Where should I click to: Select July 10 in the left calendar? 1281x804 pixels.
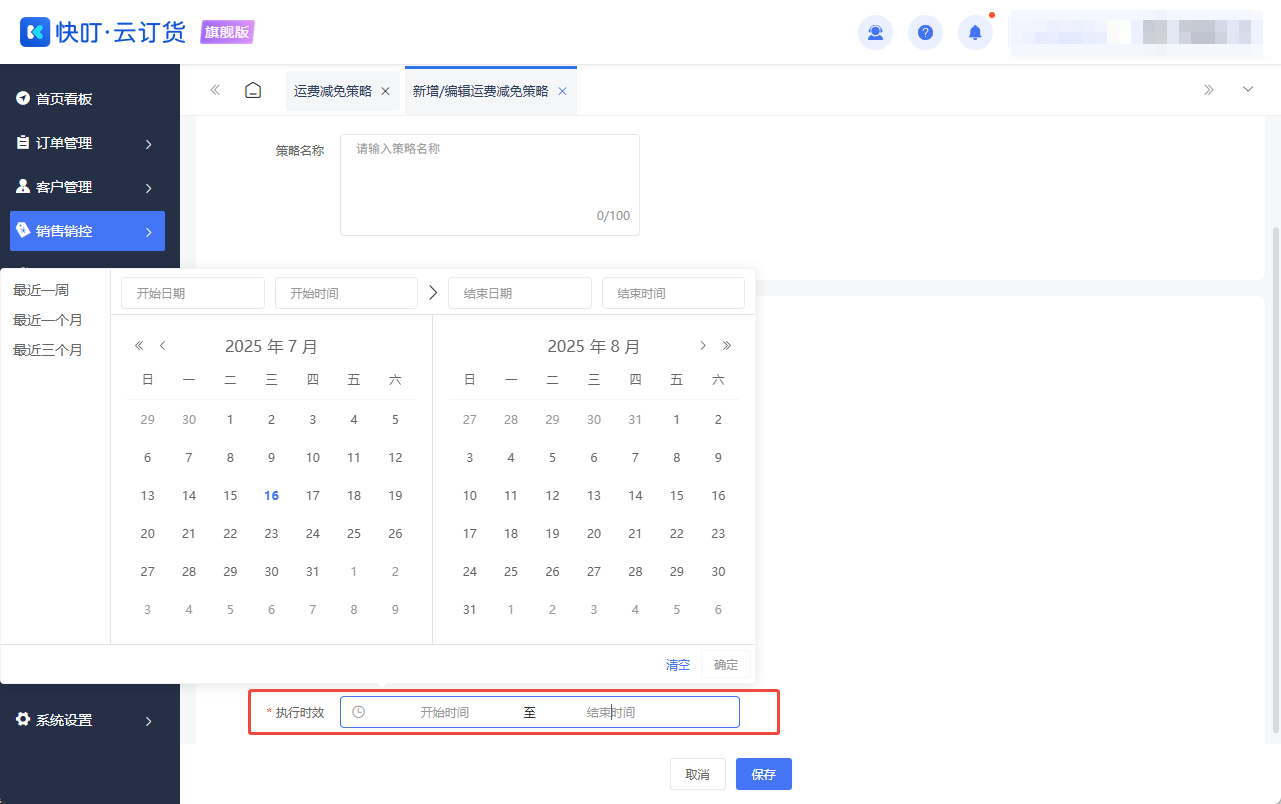(x=313, y=458)
